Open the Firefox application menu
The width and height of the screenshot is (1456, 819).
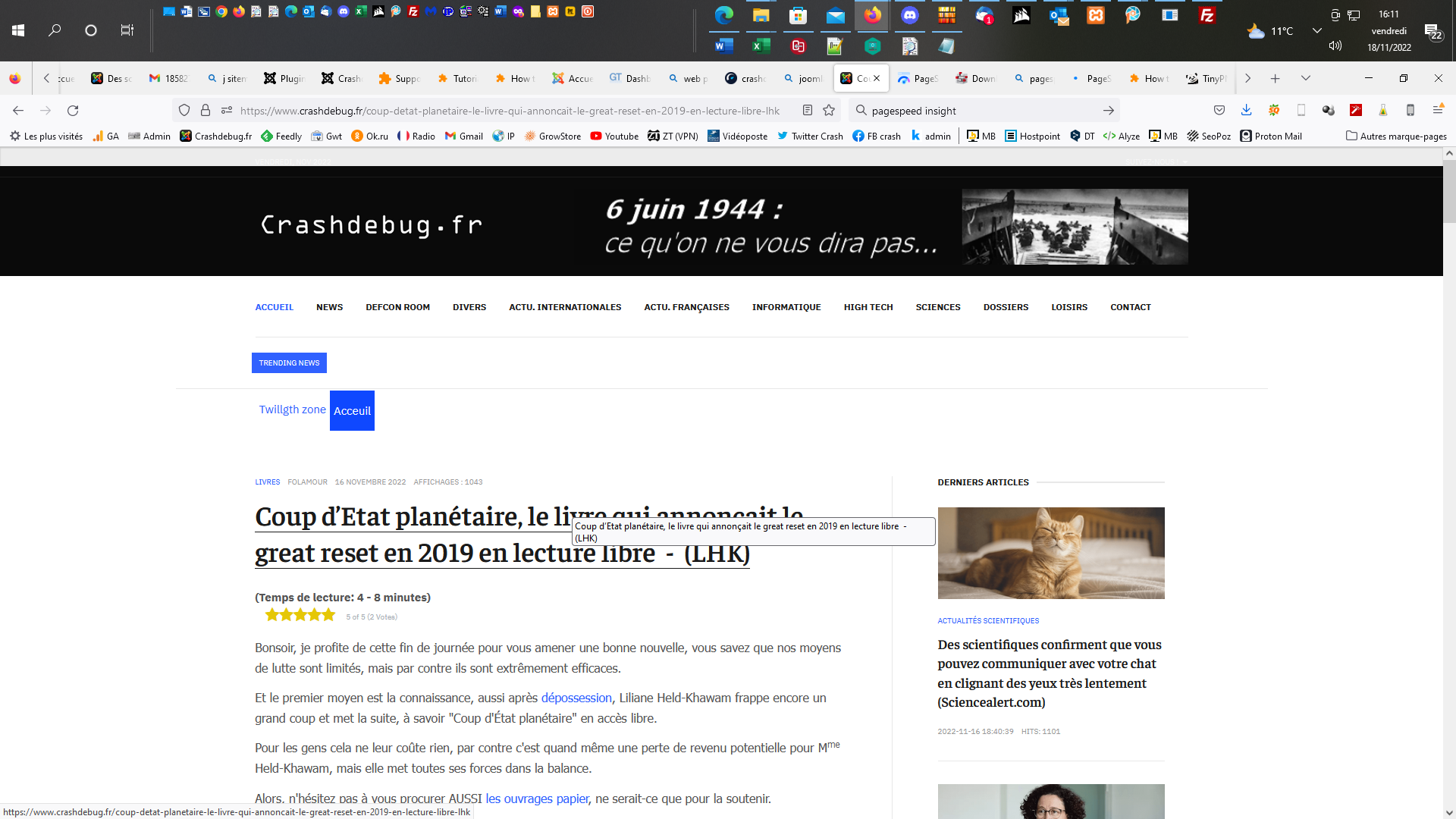[x=1438, y=111]
